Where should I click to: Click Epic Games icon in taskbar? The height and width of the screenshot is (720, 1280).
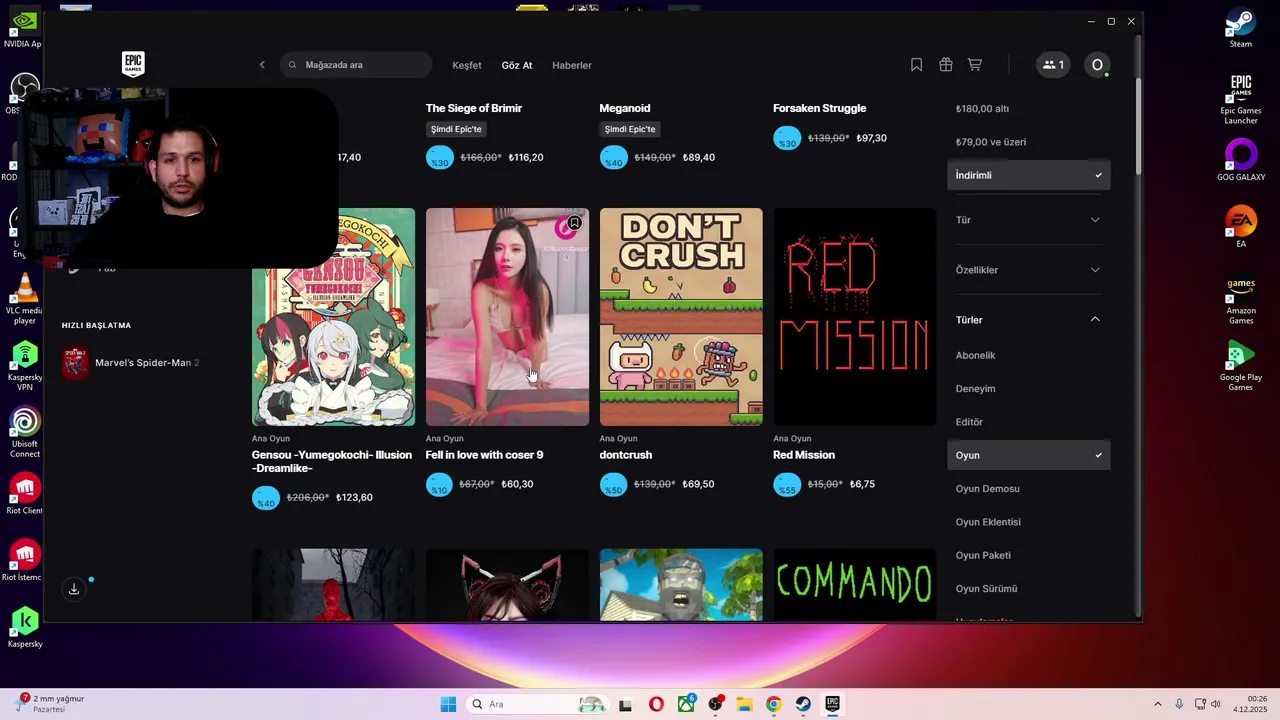pos(832,704)
